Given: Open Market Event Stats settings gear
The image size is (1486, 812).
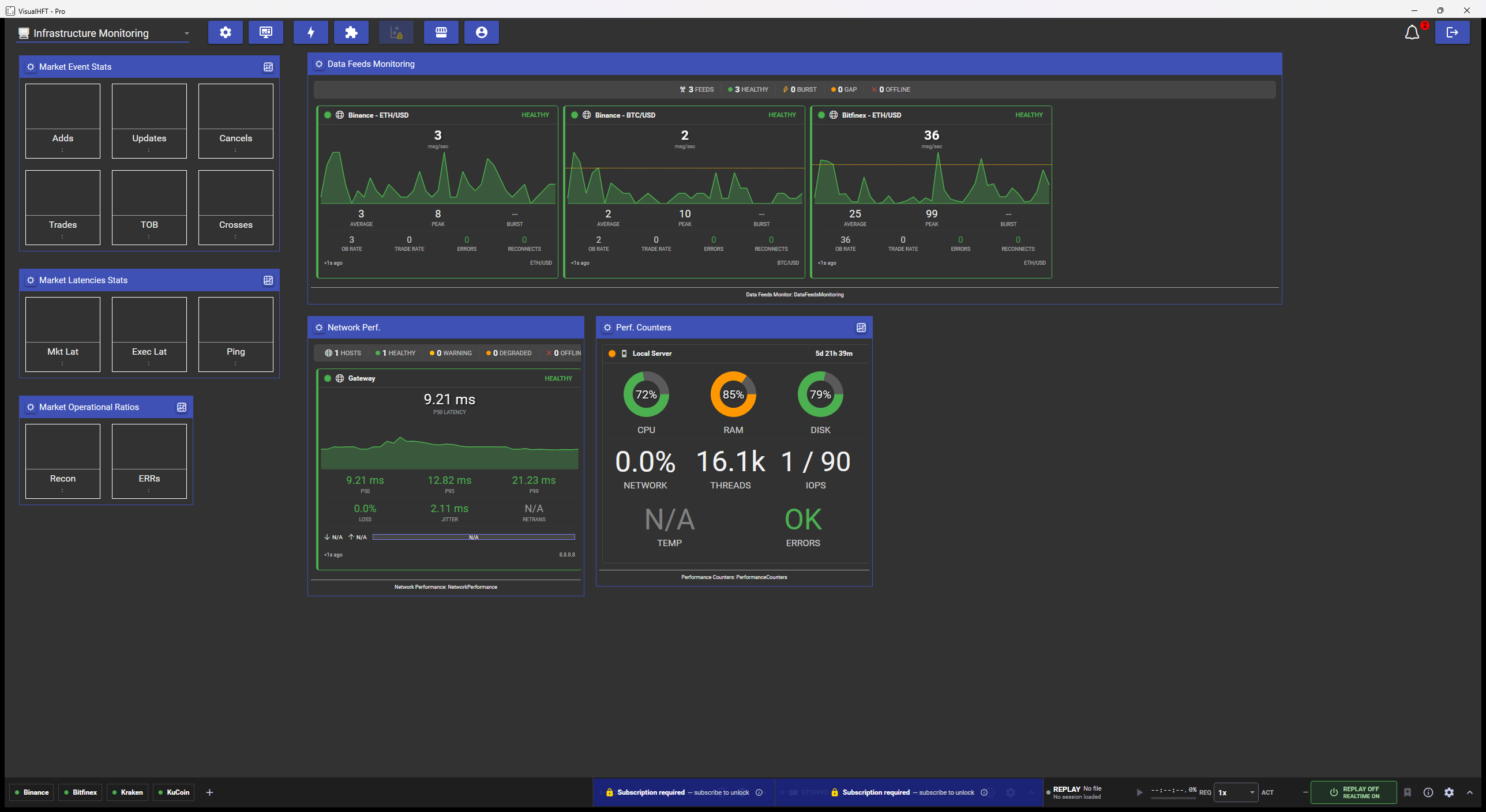Looking at the screenshot, I should (31, 67).
